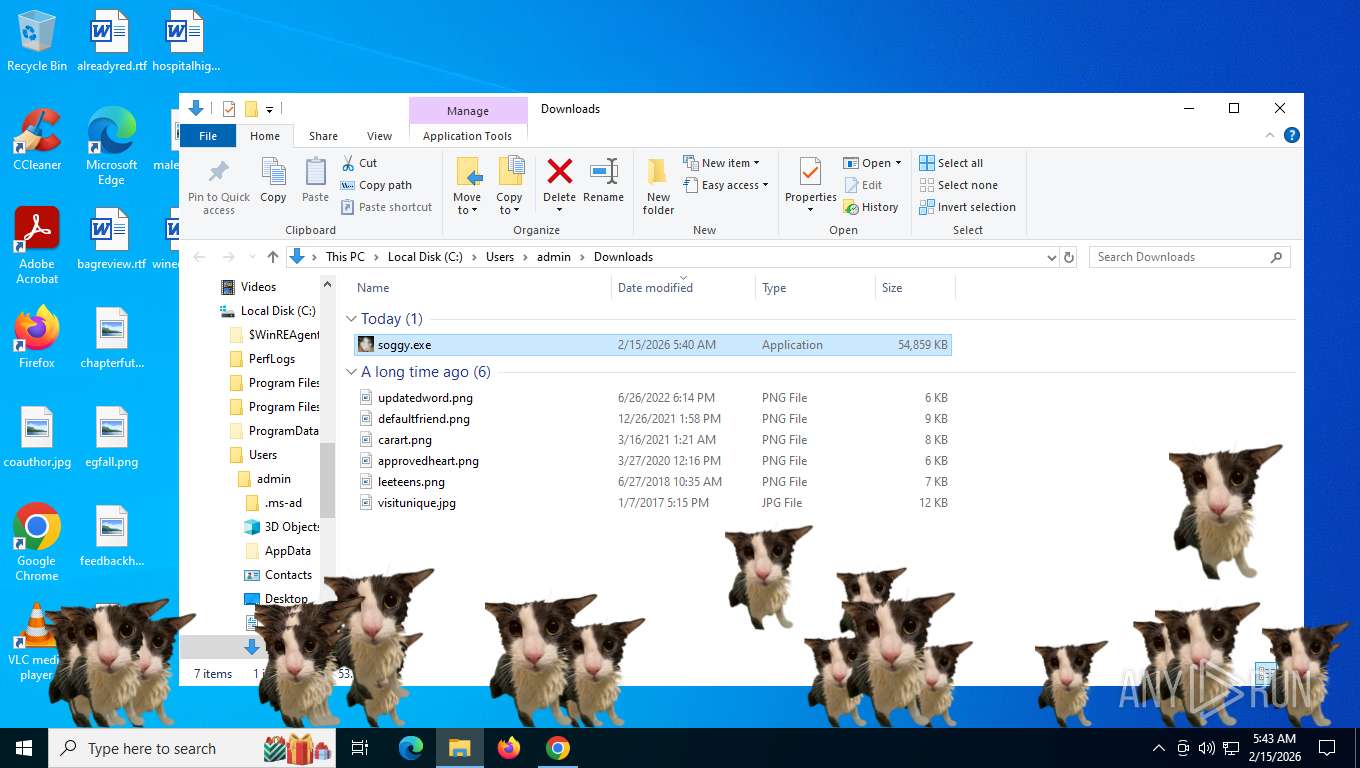
Task: Click the Edit ribbon button
Action: [864, 185]
